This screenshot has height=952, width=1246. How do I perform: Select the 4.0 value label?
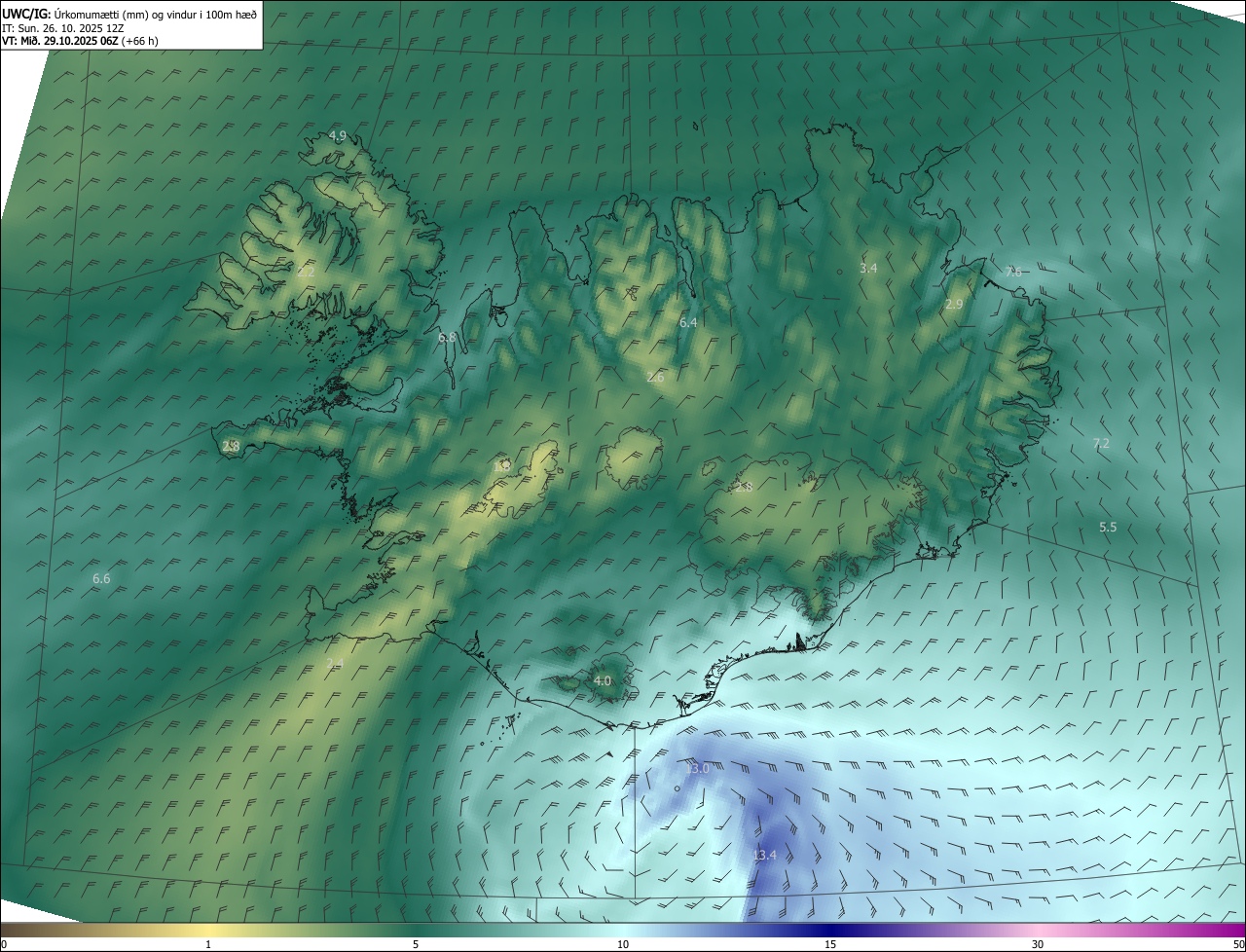pos(603,680)
